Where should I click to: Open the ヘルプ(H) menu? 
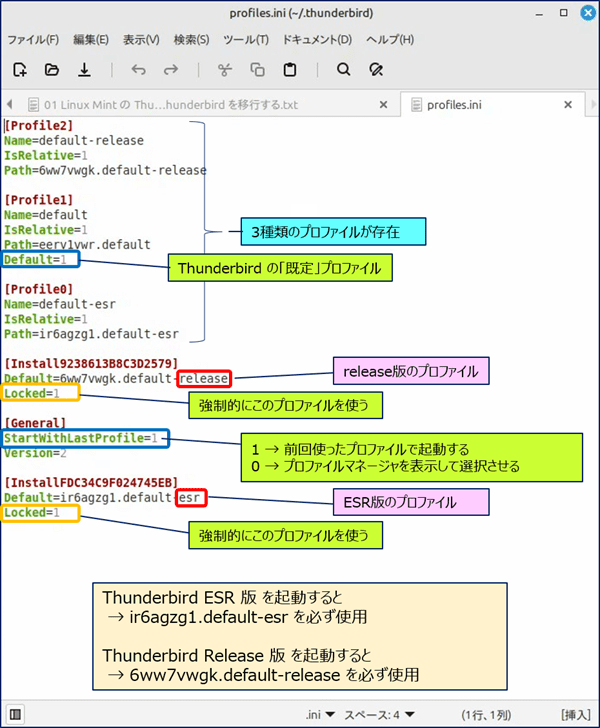coord(390,39)
